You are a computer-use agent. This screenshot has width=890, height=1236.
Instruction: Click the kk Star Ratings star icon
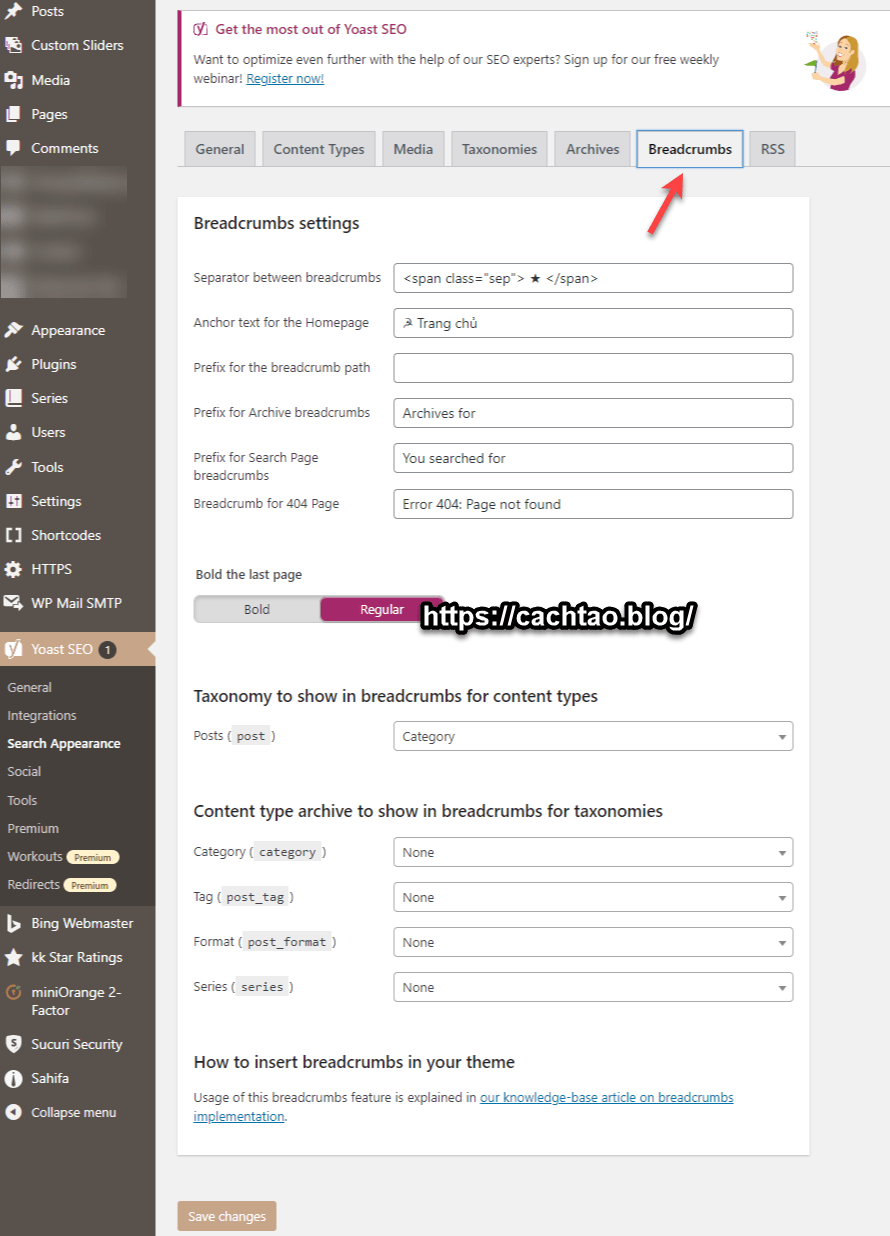pyautogui.click(x=13, y=957)
